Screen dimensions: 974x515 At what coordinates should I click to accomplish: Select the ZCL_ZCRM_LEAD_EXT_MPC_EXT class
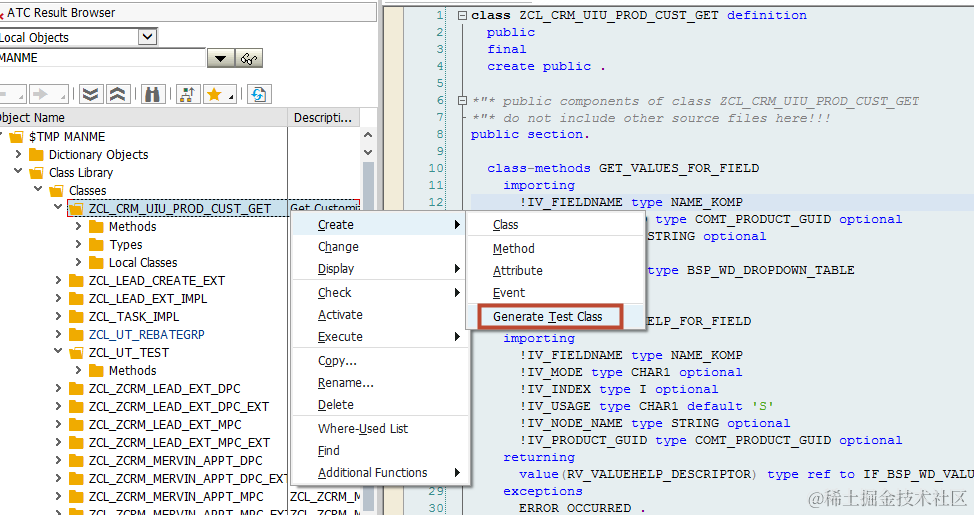coord(180,443)
